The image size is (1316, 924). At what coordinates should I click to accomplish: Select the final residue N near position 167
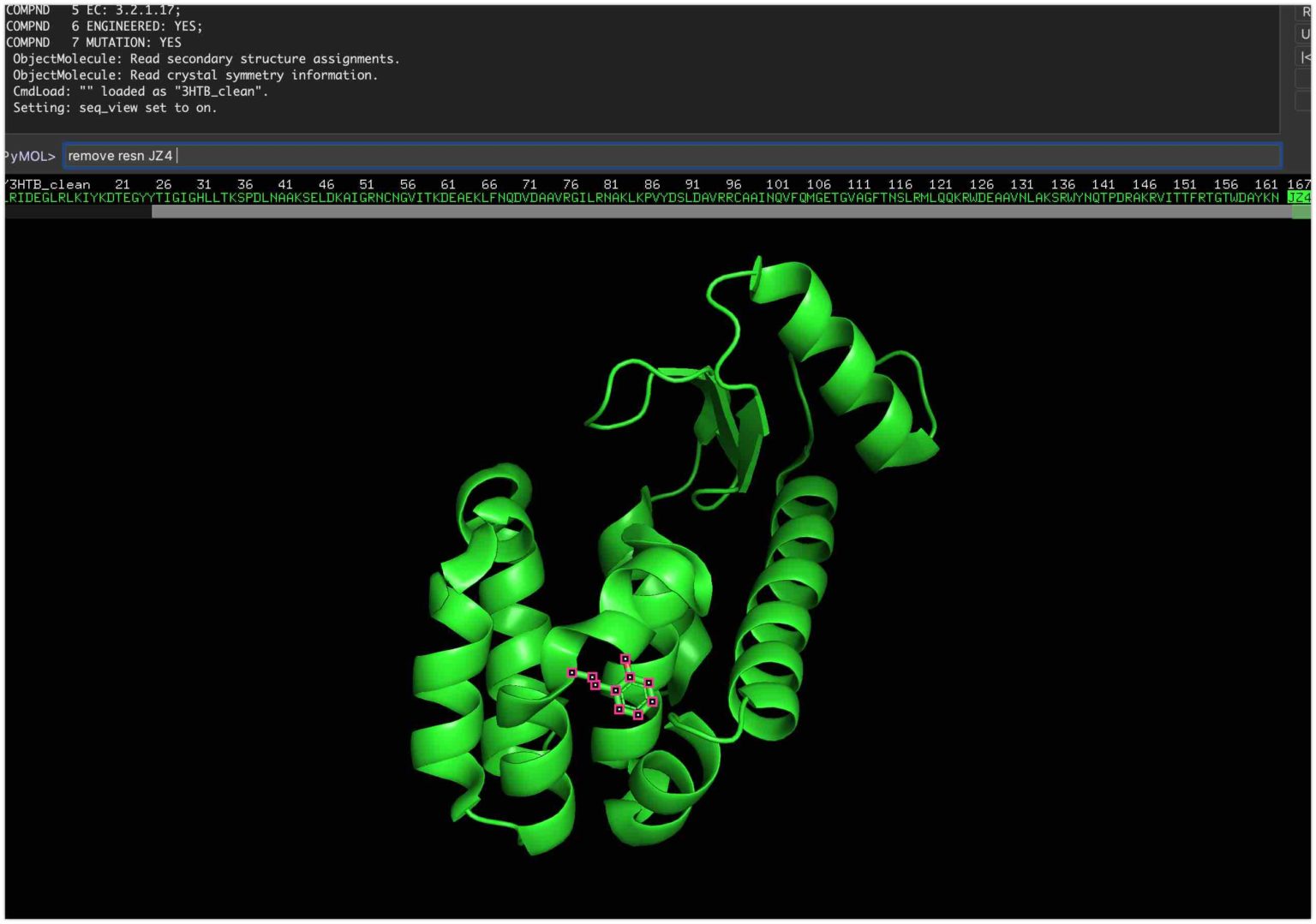[1276, 197]
